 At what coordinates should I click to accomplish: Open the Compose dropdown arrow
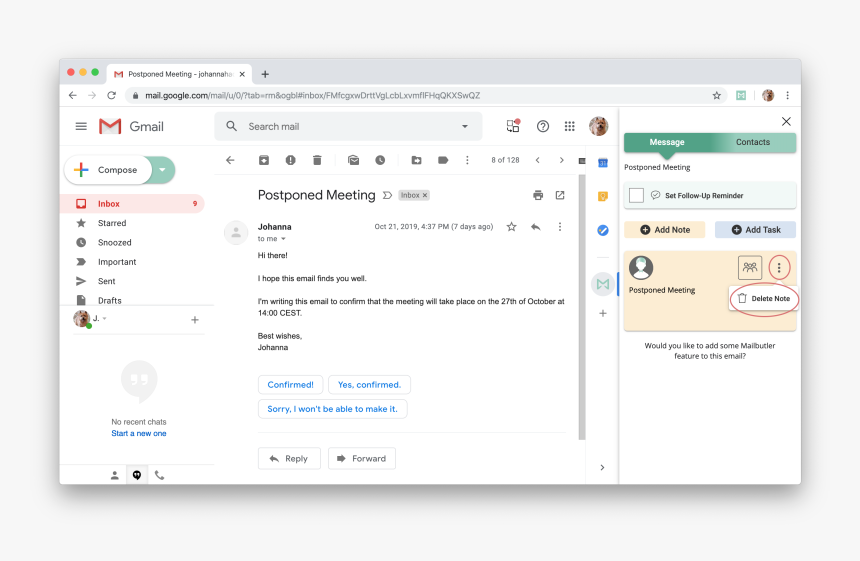162,170
